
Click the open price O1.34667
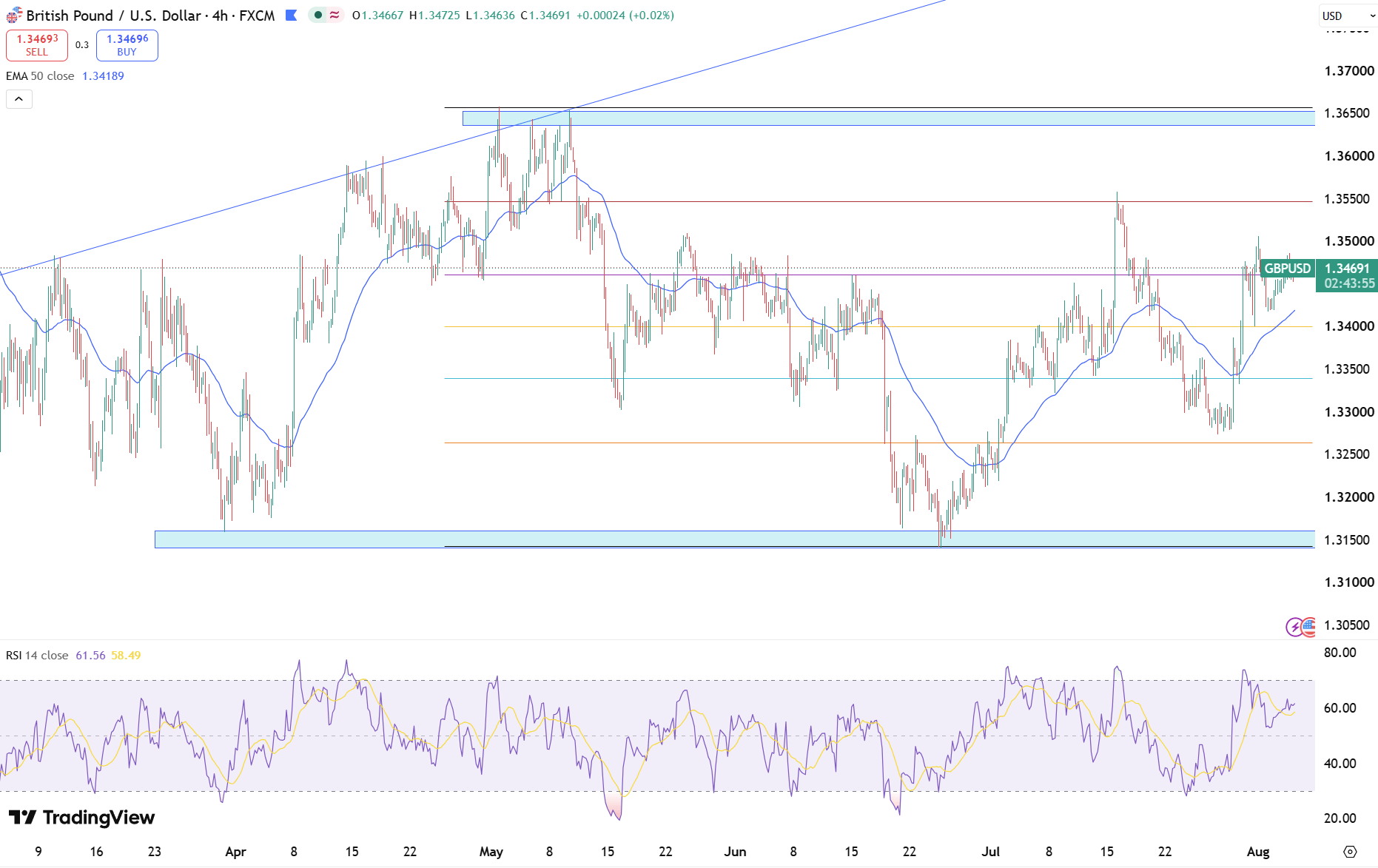[x=377, y=16]
